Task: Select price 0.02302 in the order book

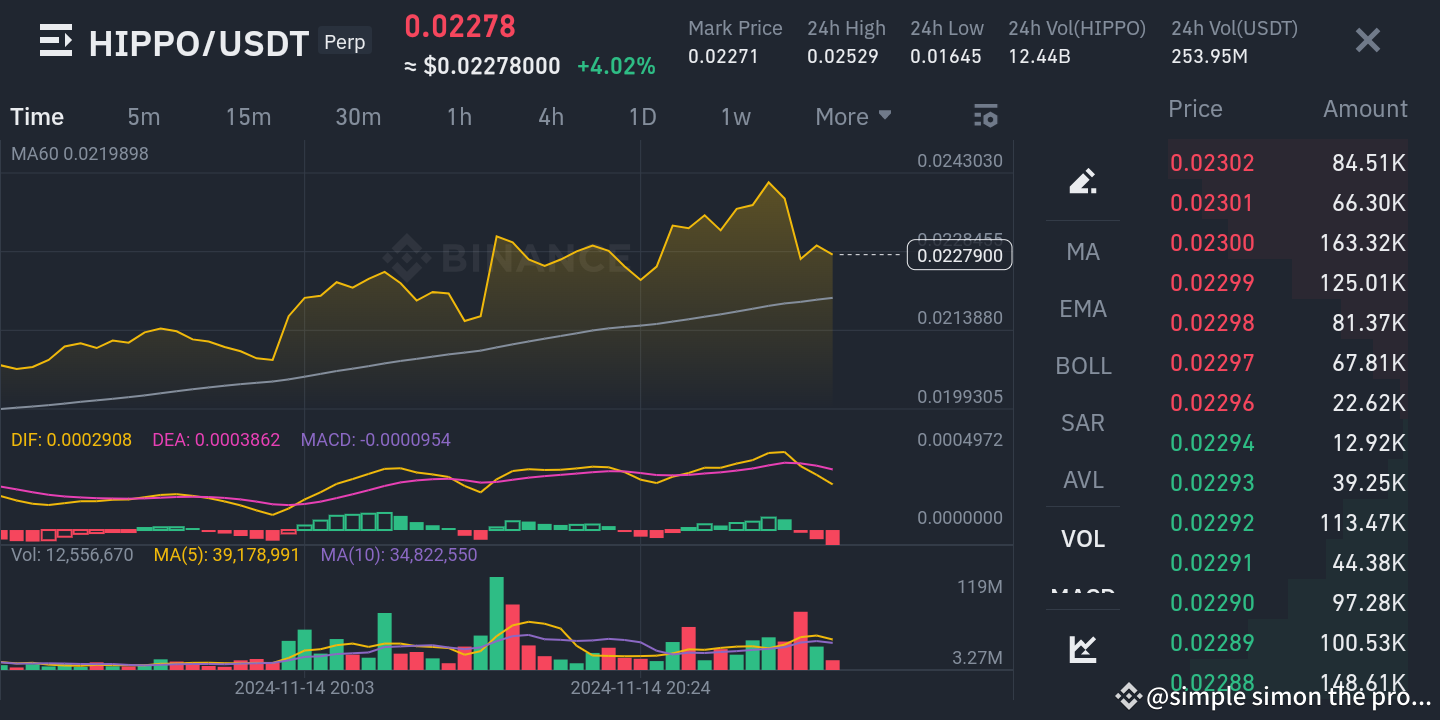Action: 1212,162
